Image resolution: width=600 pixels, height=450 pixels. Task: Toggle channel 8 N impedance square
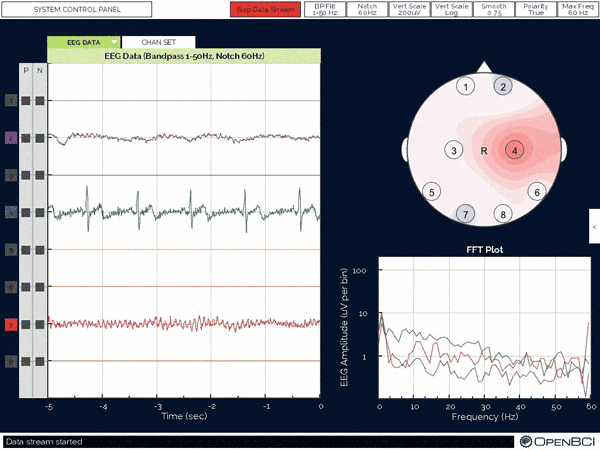(x=40, y=362)
